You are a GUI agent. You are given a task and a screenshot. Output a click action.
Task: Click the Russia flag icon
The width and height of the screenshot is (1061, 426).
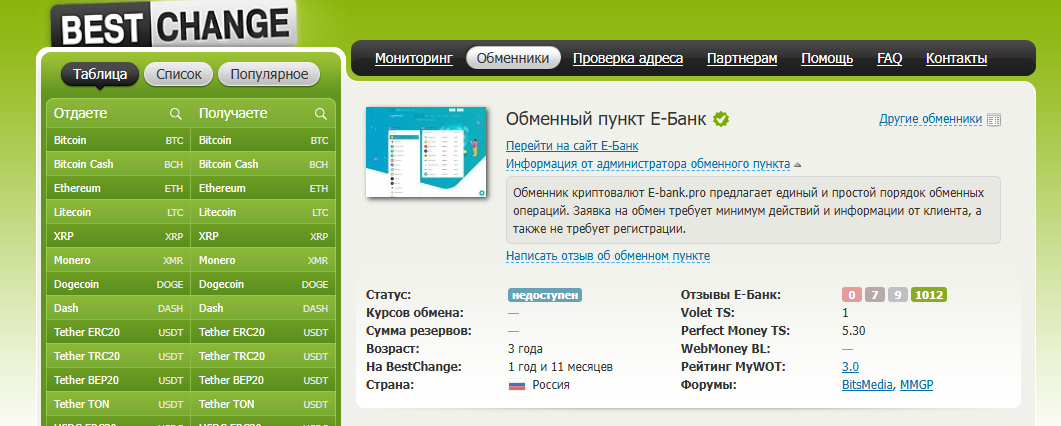point(517,385)
